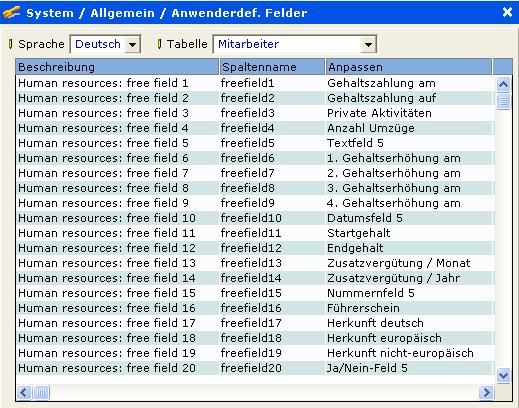The image size is (519, 408).
Task: Click the horizontal scrollbar thumb
Action: [x=41, y=392]
